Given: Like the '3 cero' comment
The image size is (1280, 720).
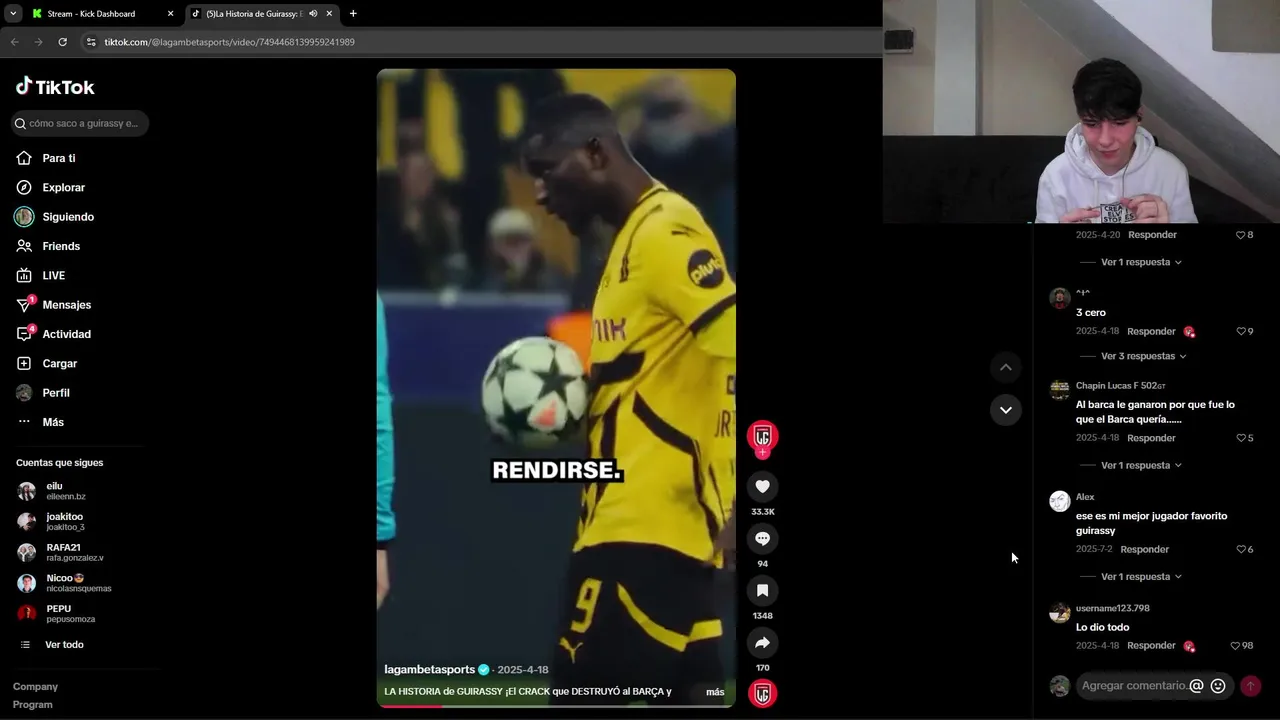Looking at the screenshot, I should point(1241,331).
